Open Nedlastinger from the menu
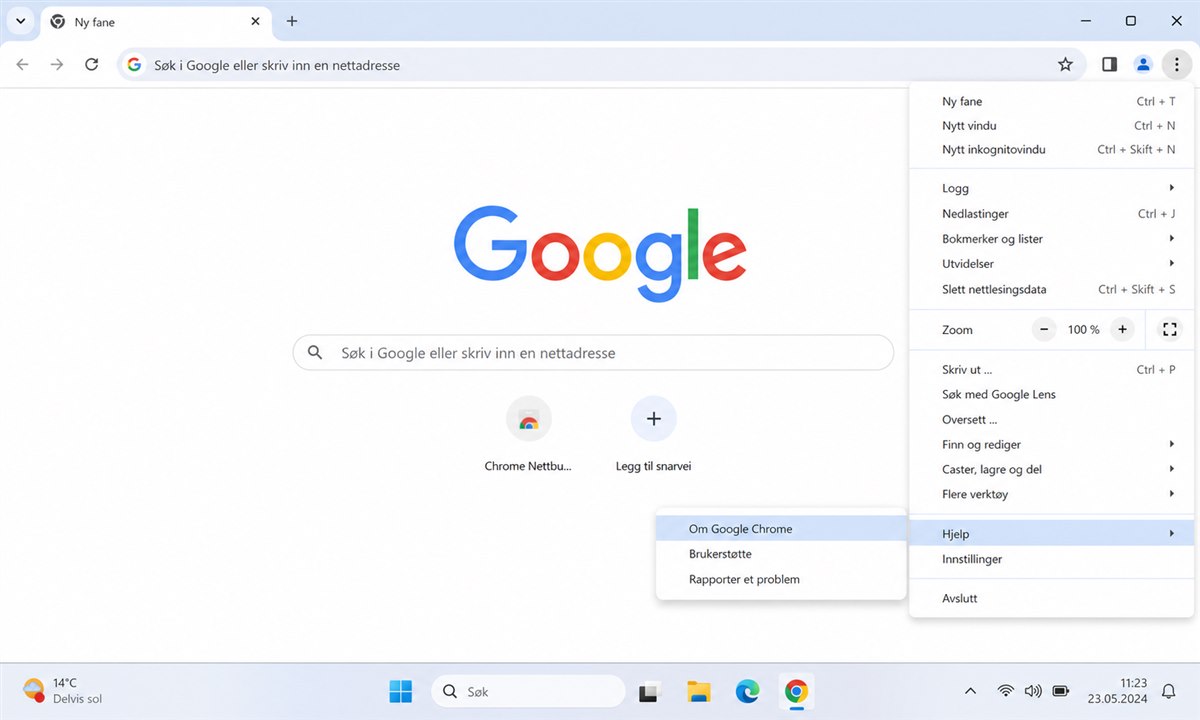Screen dimensions: 1200x720 (1052, 214)
